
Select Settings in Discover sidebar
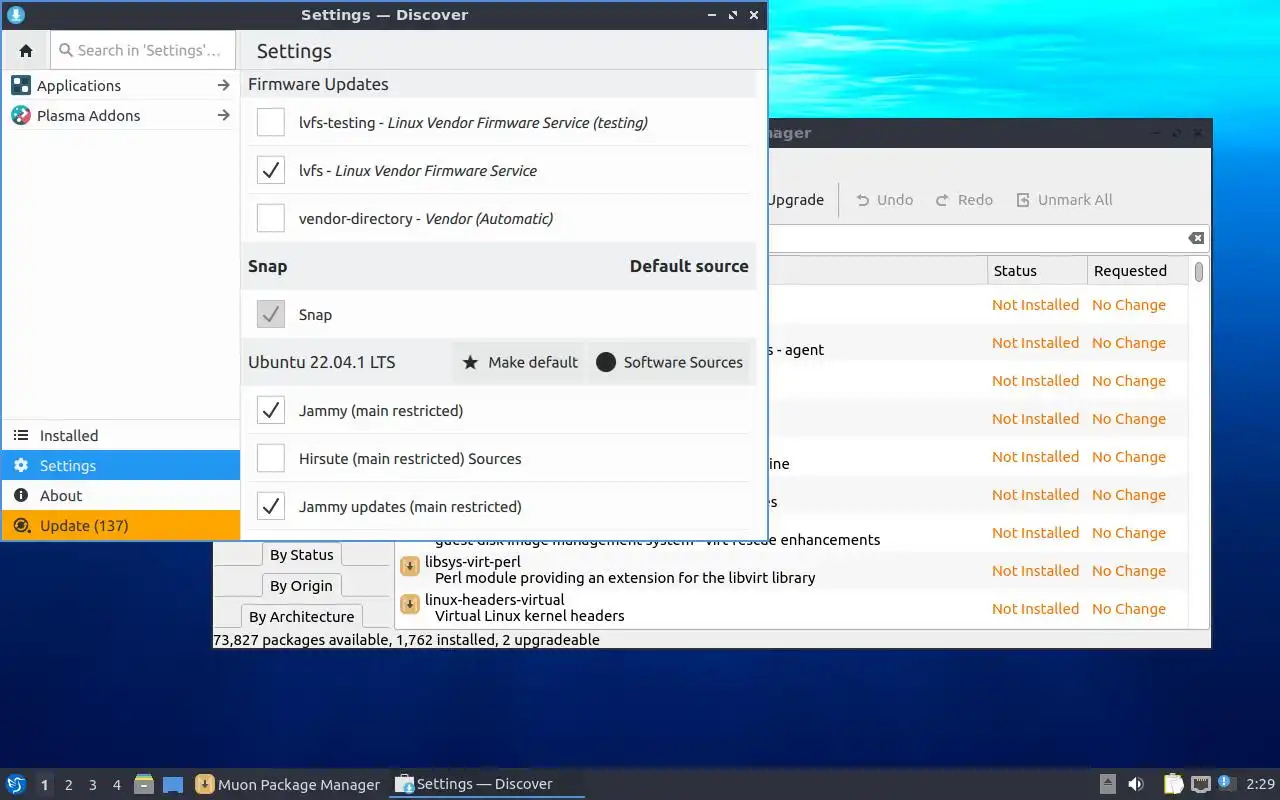121,466
